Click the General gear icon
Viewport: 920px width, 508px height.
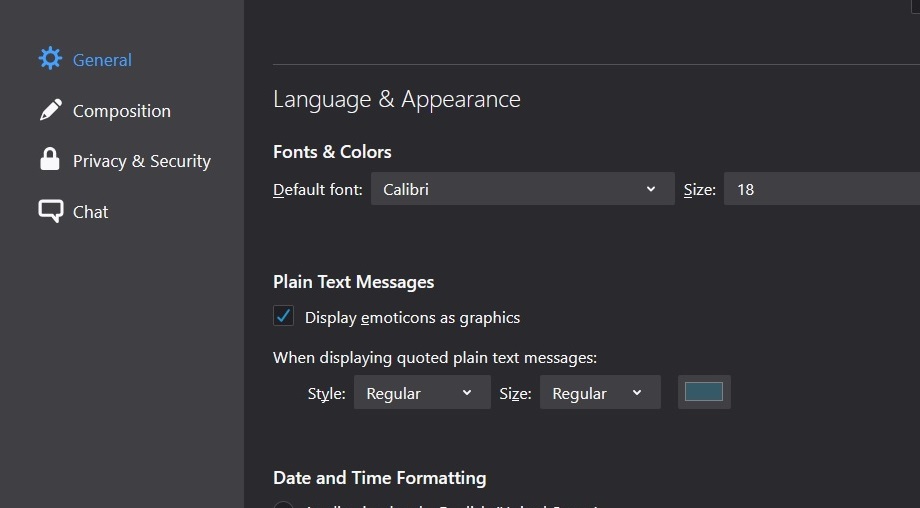pyautogui.click(x=50, y=59)
